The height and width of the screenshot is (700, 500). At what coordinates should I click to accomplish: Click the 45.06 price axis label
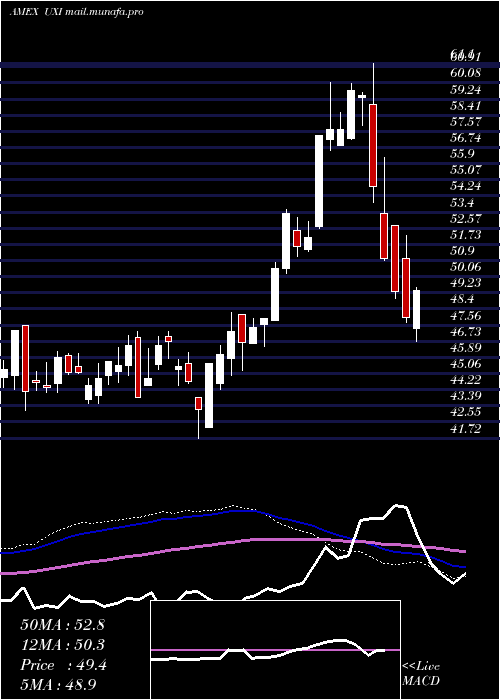coord(466,364)
